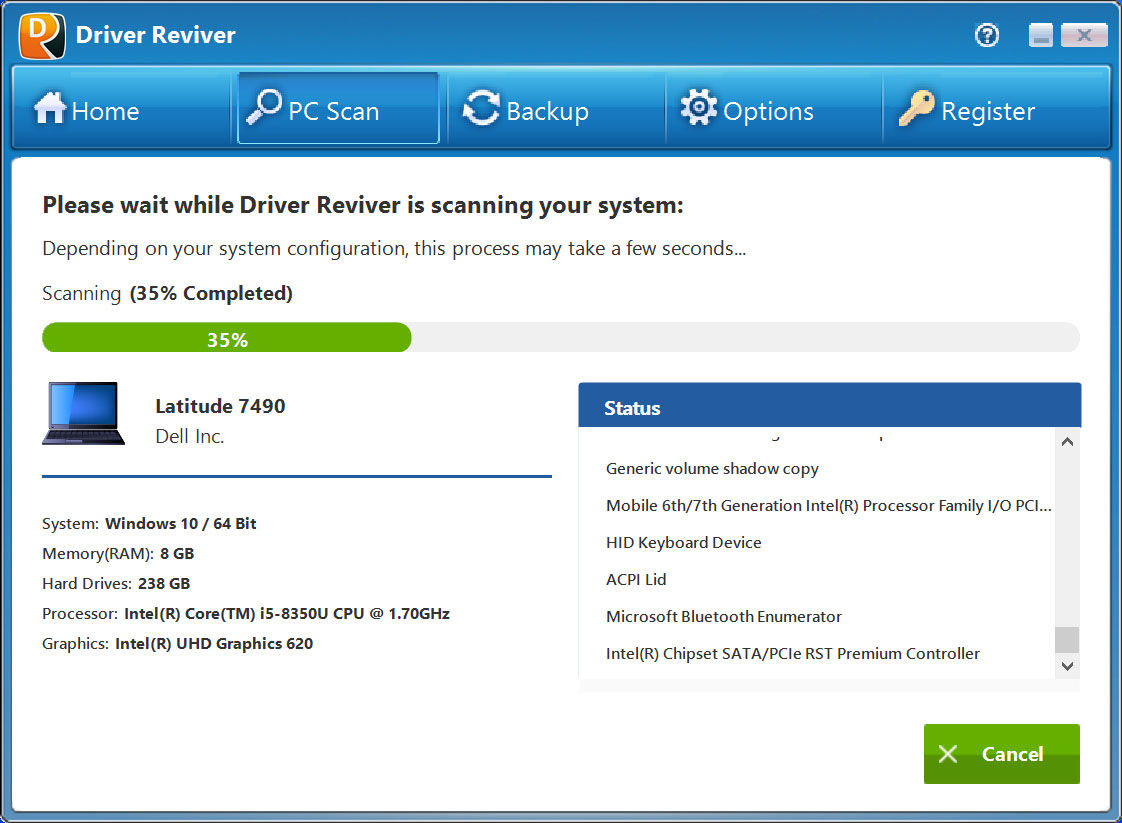Click the Driver Reviver logo icon
Image resolution: width=1122 pixels, height=823 pixels.
coord(42,35)
